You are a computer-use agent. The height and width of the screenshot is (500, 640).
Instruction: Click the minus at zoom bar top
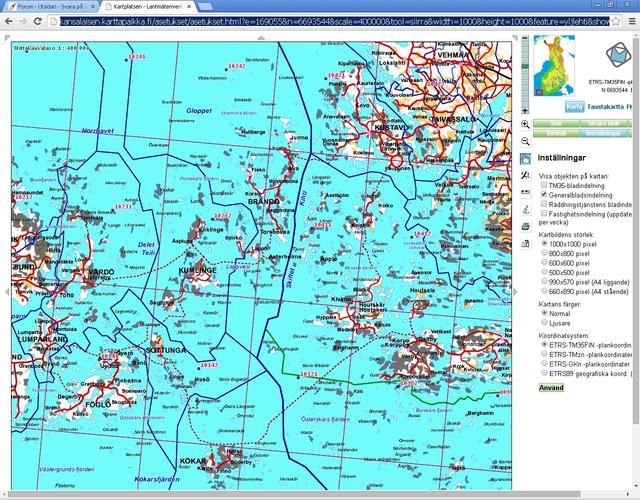point(527,37)
